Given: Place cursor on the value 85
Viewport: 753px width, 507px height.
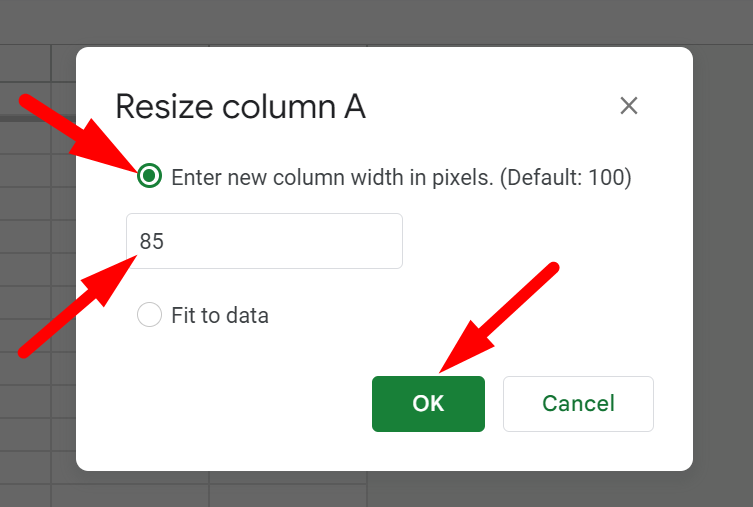Looking at the screenshot, I should (152, 241).
